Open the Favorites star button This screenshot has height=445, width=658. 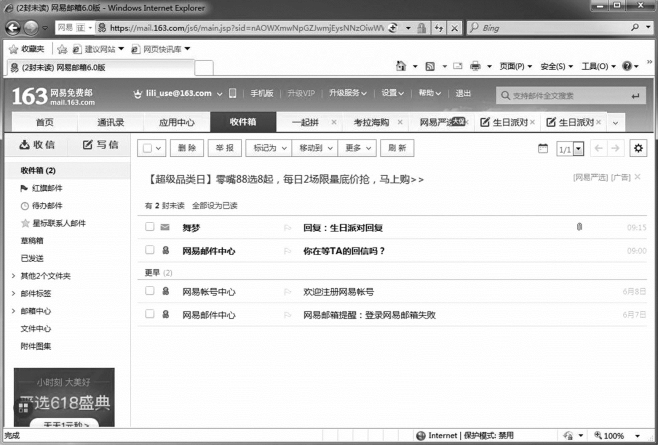(26, 49)
